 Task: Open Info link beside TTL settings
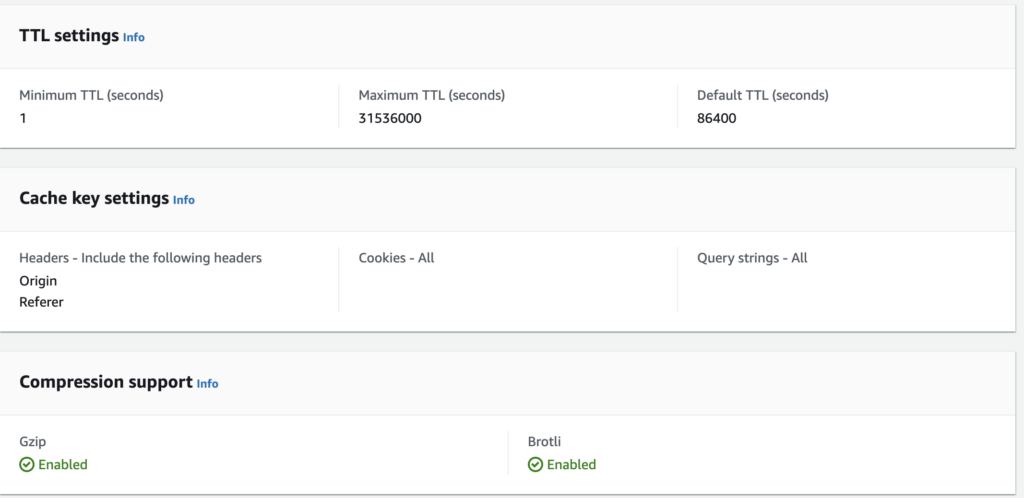(x=134, y=37)
